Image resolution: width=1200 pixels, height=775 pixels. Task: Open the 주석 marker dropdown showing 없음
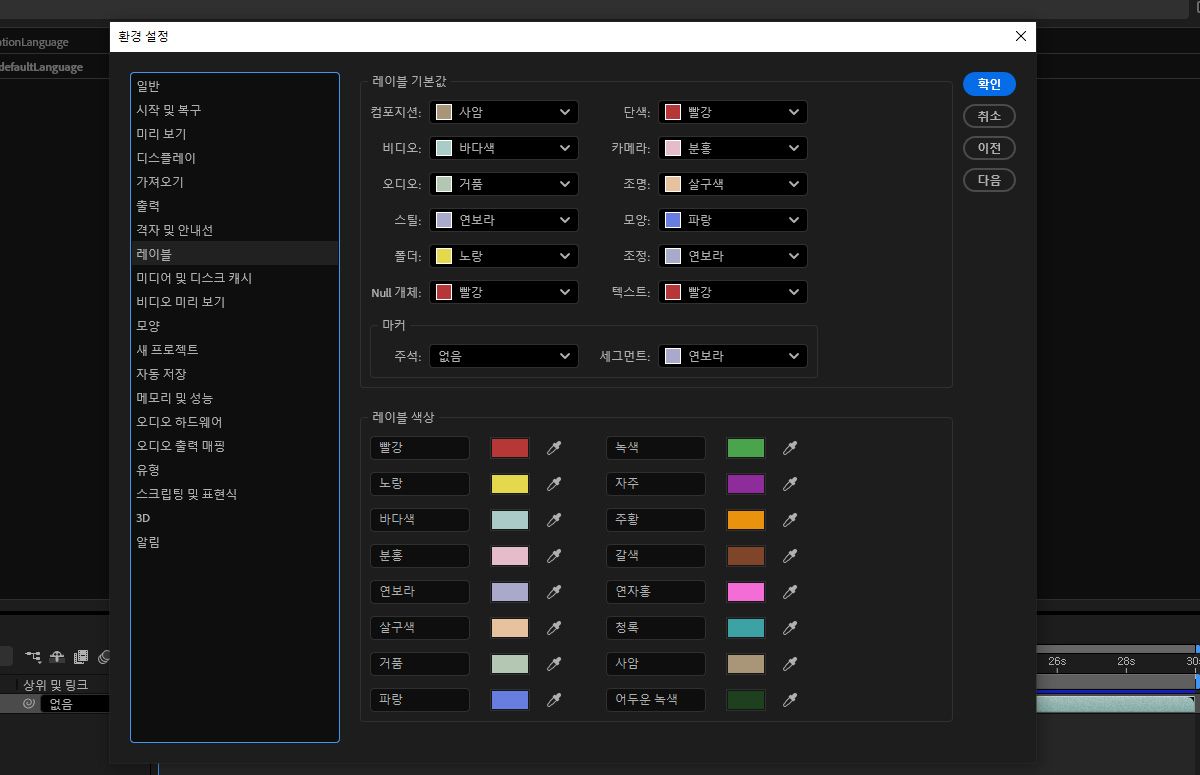(503, 355)
